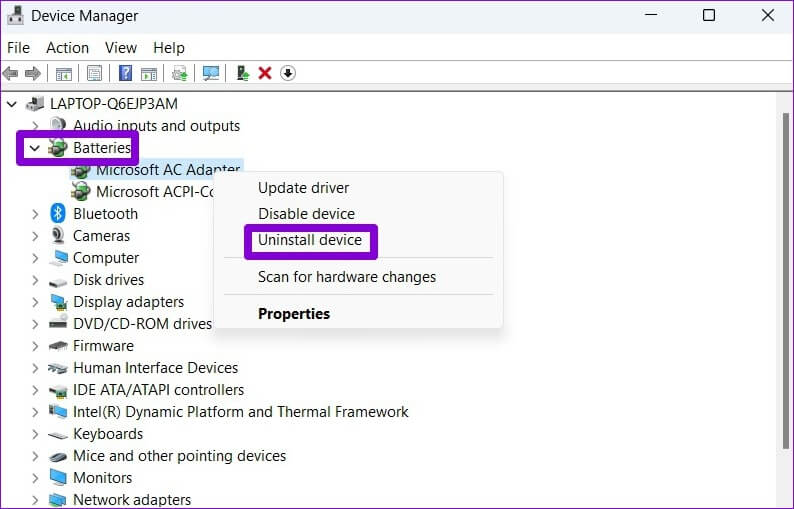Screen dimensions: 794x509
Task: Expand the Cameras category
Action: pyautogui.click(x=35, y=236)
